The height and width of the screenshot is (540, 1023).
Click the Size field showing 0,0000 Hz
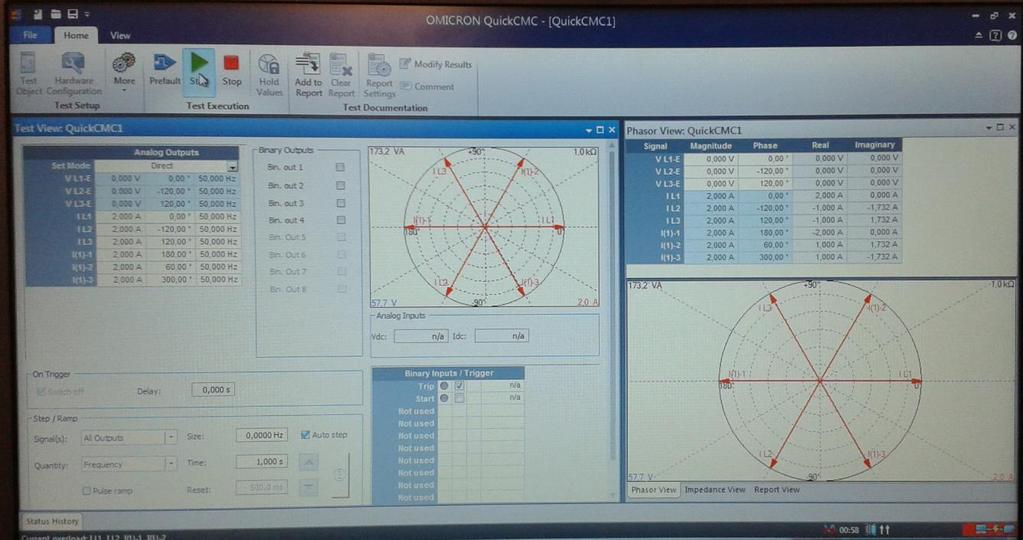pos(262,435)
